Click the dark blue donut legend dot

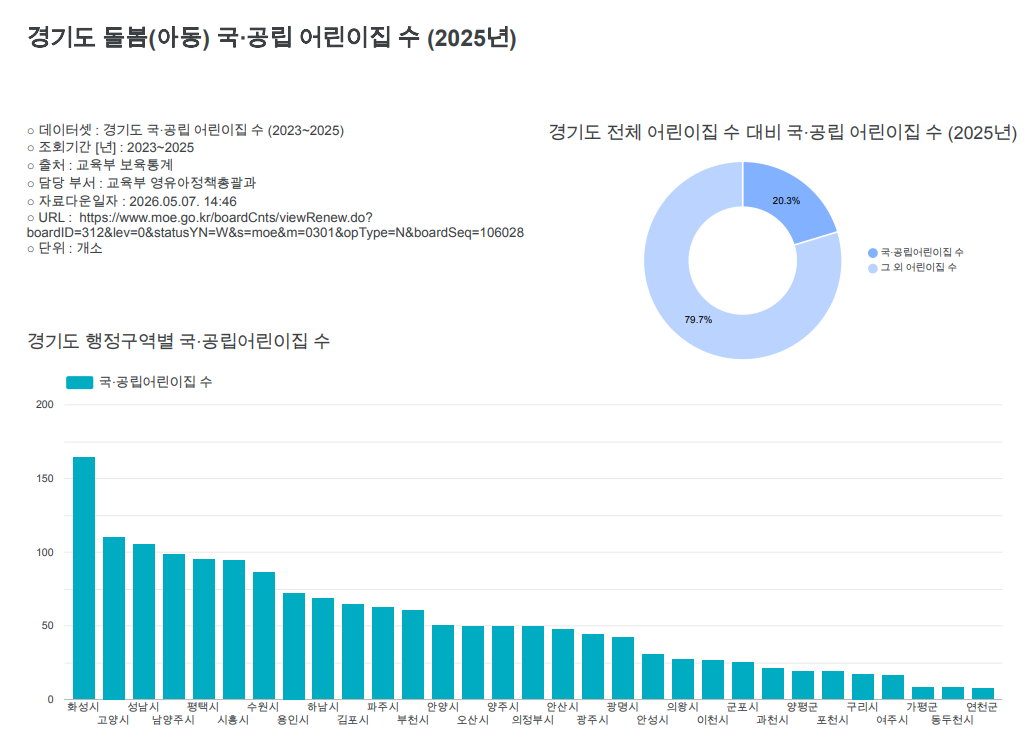tap(872, 252)
